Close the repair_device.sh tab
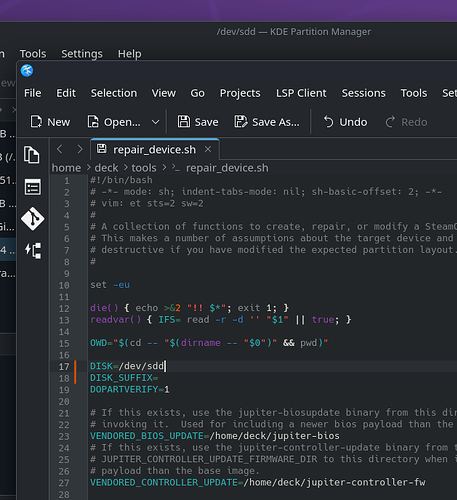The width and height of the screenshot is (457, 500). point(208,149)
